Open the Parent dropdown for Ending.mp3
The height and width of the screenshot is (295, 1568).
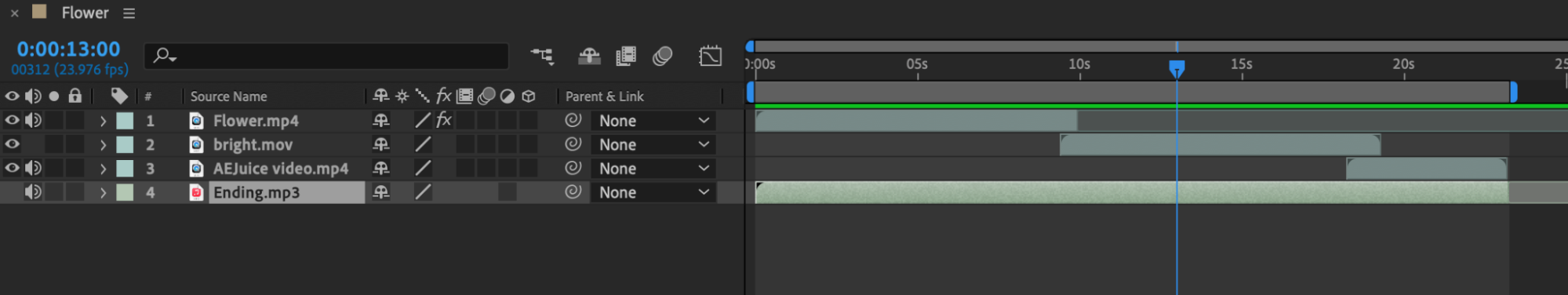[653, 192]
